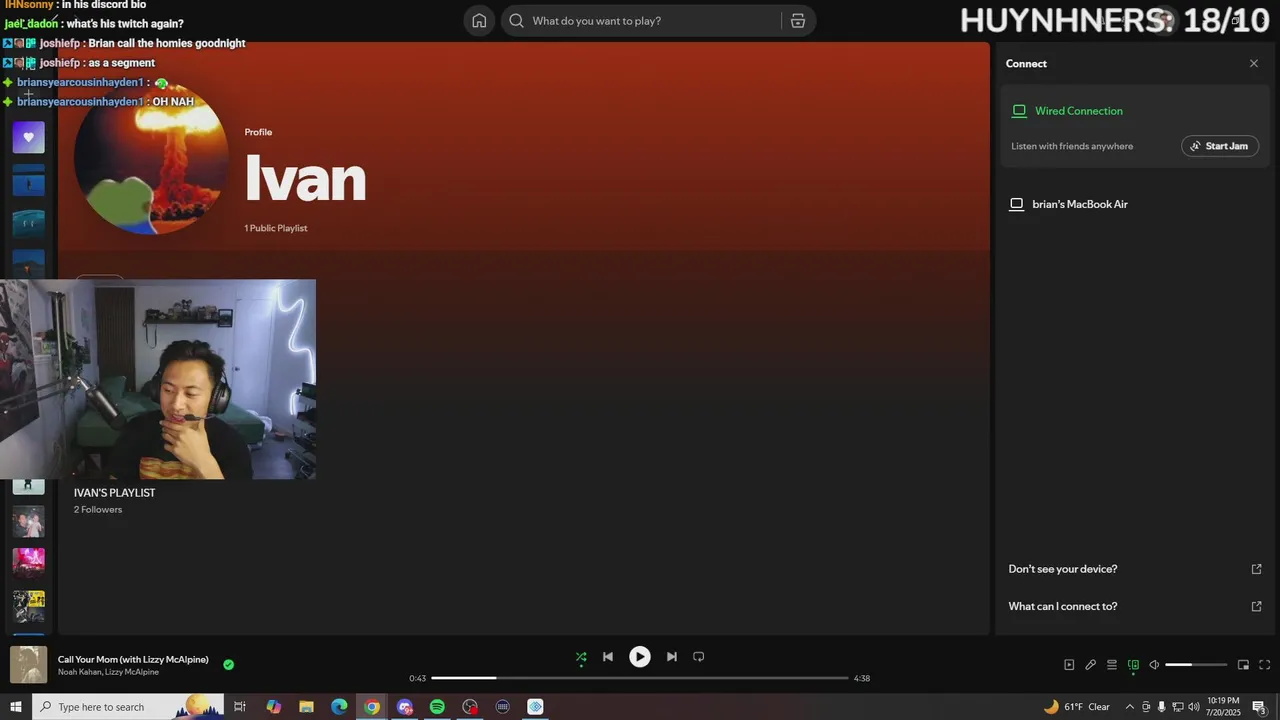Viewport: 1280px width, 720px height.
Task: Open Task View on the taskbar
Action: 240,707
